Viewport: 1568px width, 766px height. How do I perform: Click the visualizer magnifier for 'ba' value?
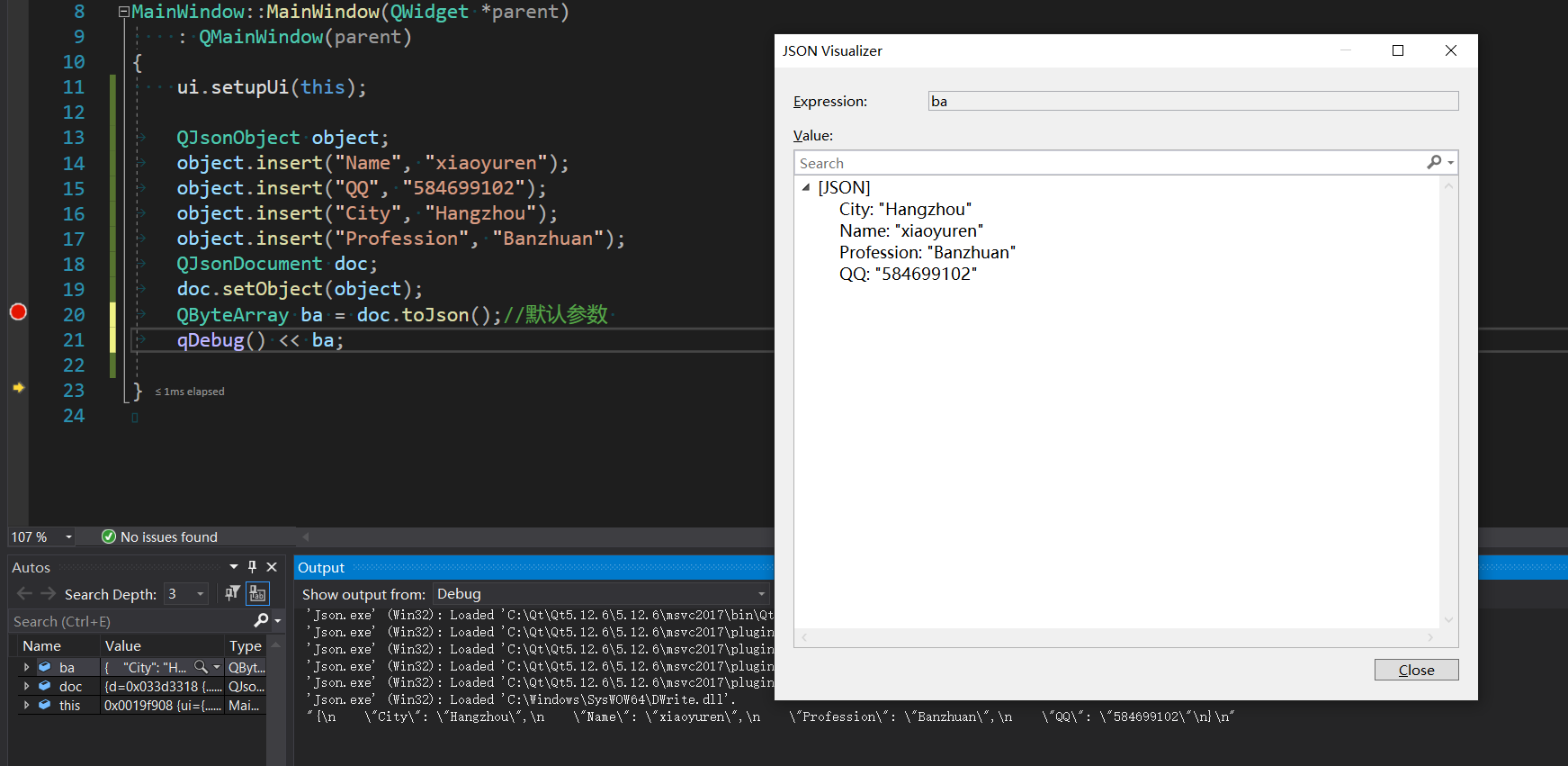tap(202, 667)
